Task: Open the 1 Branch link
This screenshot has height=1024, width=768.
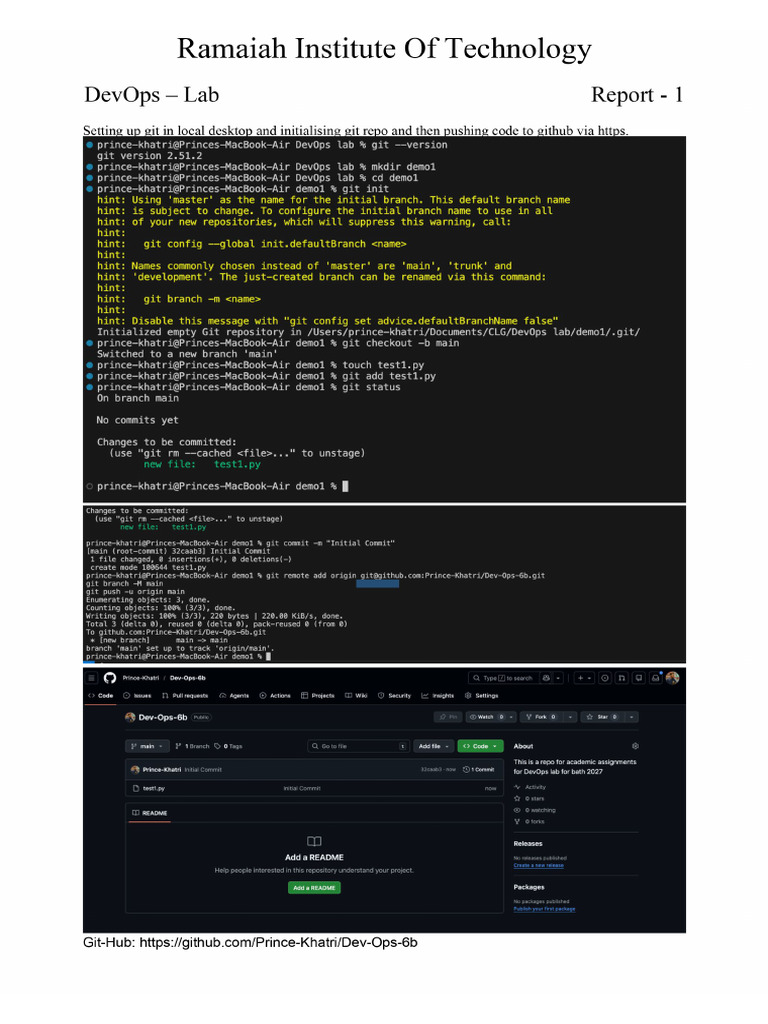Action: point(193,746)
